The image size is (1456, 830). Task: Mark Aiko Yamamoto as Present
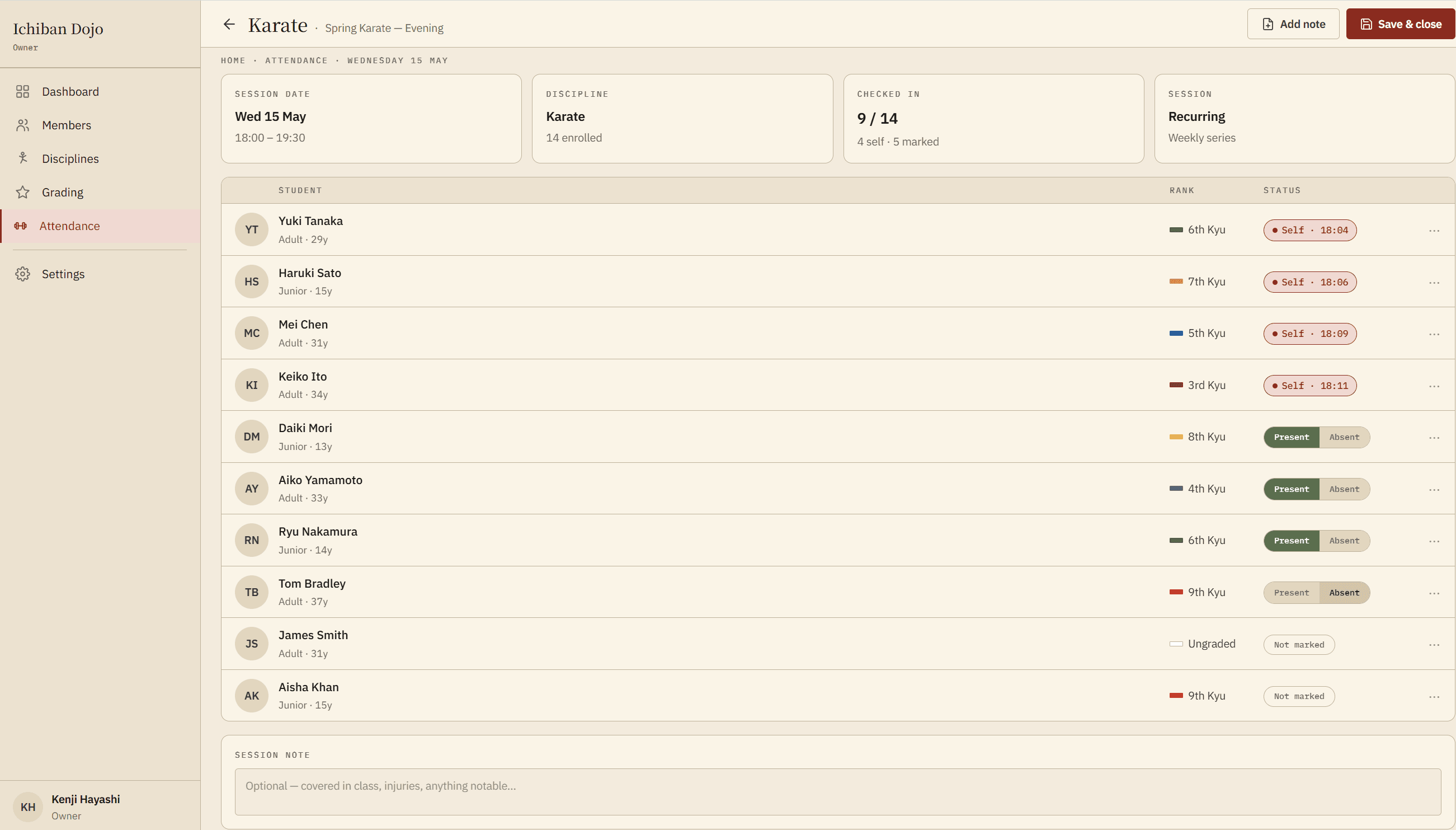pos(1291,489)
